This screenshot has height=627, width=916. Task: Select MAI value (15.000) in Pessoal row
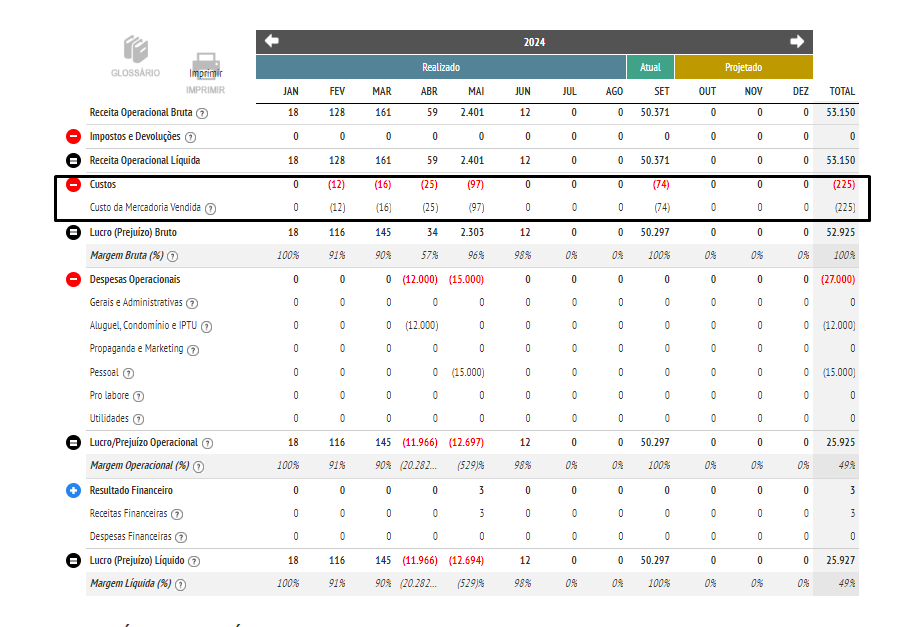click(x=468, y=372)
